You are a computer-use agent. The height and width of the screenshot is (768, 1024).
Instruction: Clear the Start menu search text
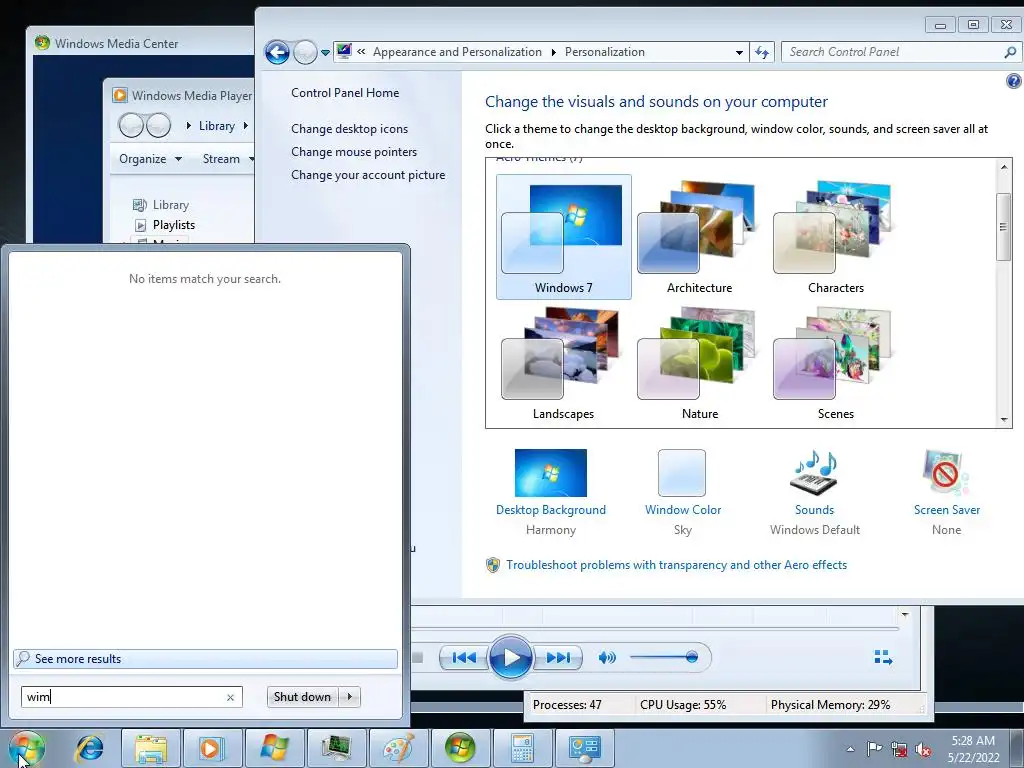coord(231,697)
